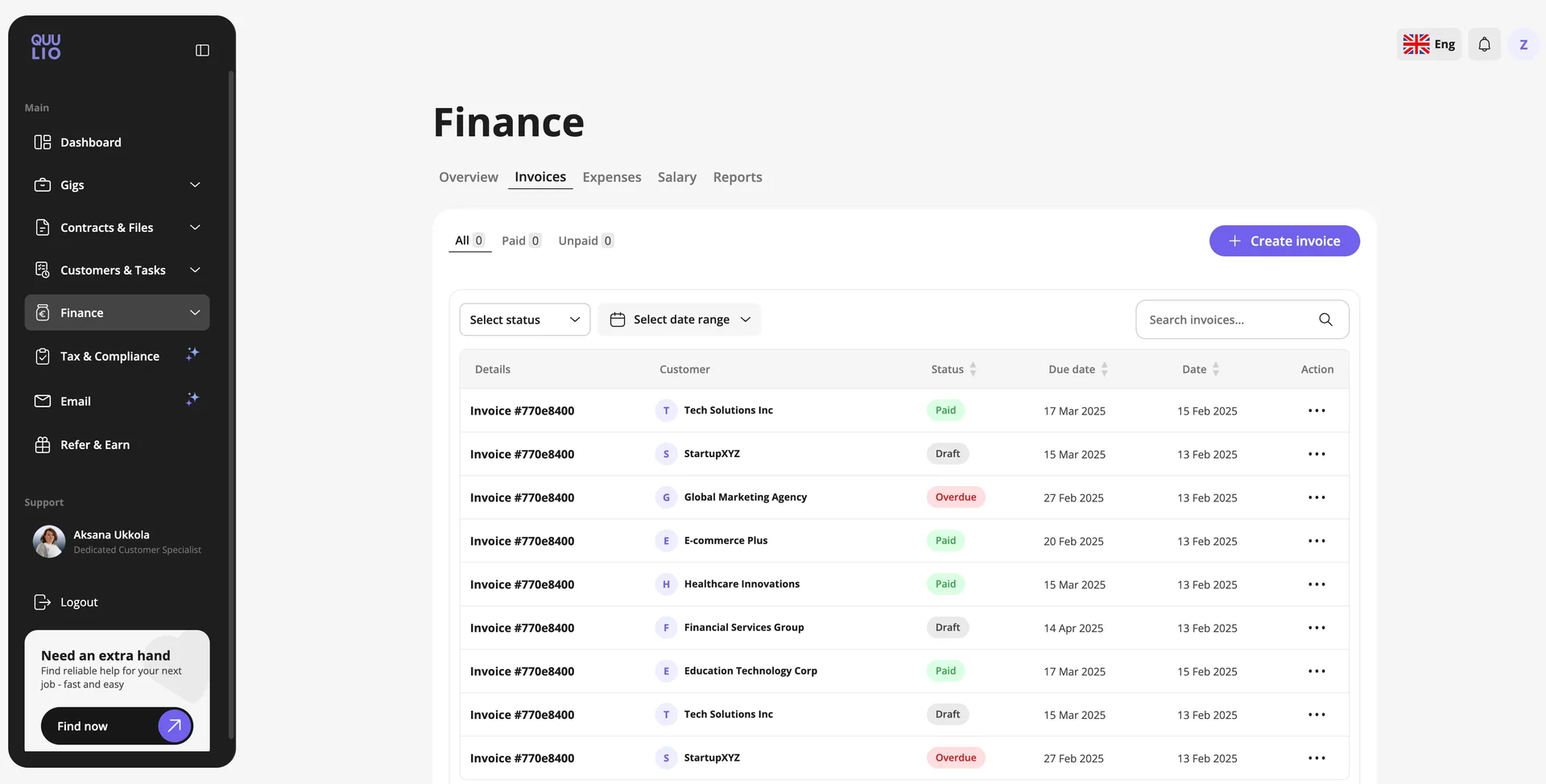Image resolution: width=1546 pixels, height=784 pixels.
Task: Go to the Salary tab
Action: (677, 177)
